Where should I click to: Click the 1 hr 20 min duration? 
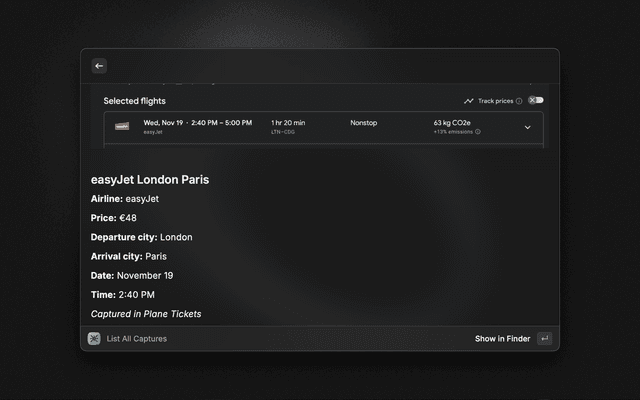click(288, 123)
